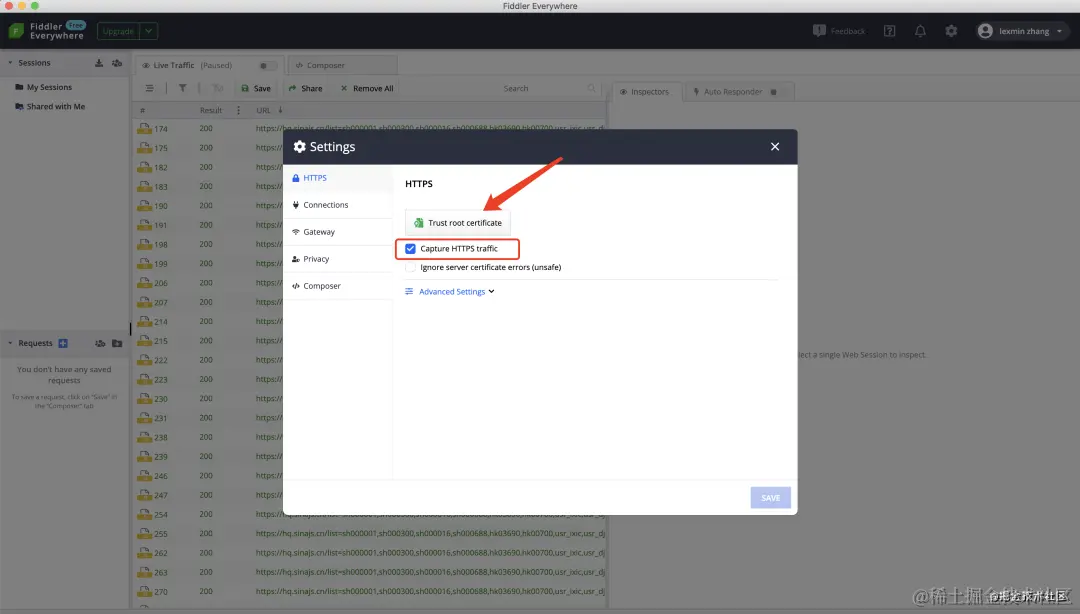Click the filter funnel icon
Viewport: 1080px width, 614px height.
tap(183, 88)
